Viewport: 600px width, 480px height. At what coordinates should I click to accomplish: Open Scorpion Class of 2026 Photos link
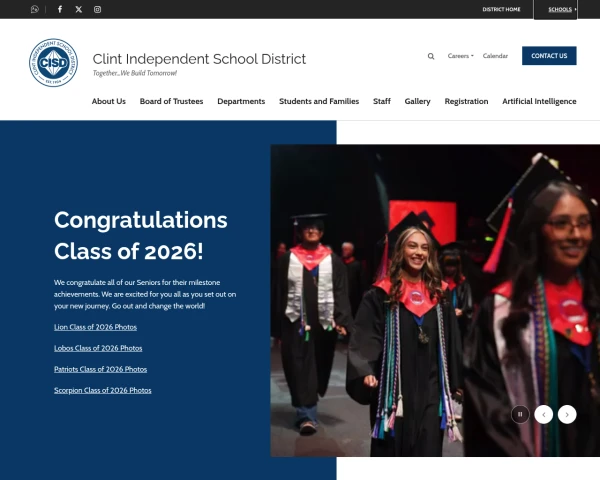point(103,390)
